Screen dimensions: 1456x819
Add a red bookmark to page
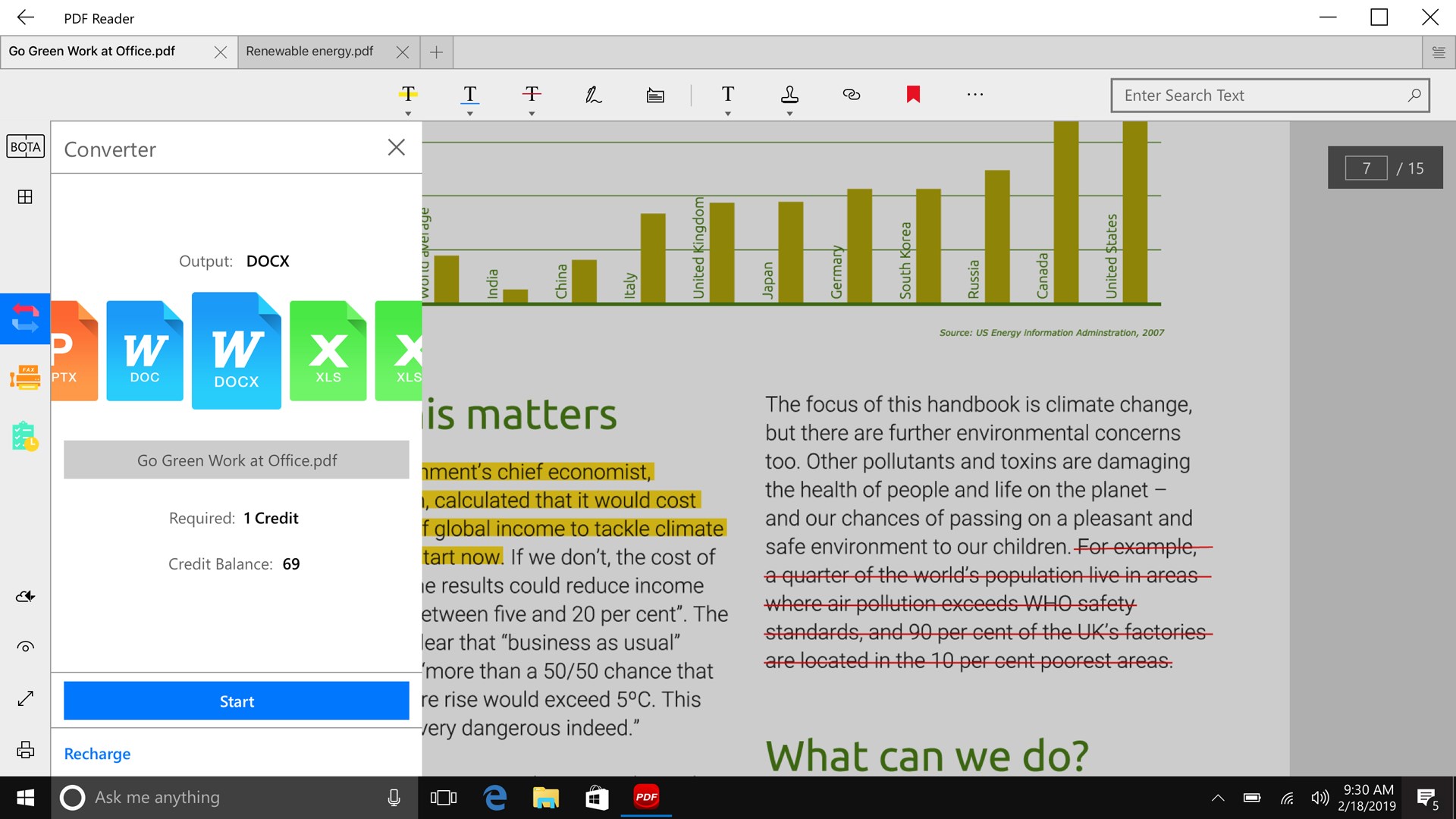pyautogui.click(x=913, y=94)
